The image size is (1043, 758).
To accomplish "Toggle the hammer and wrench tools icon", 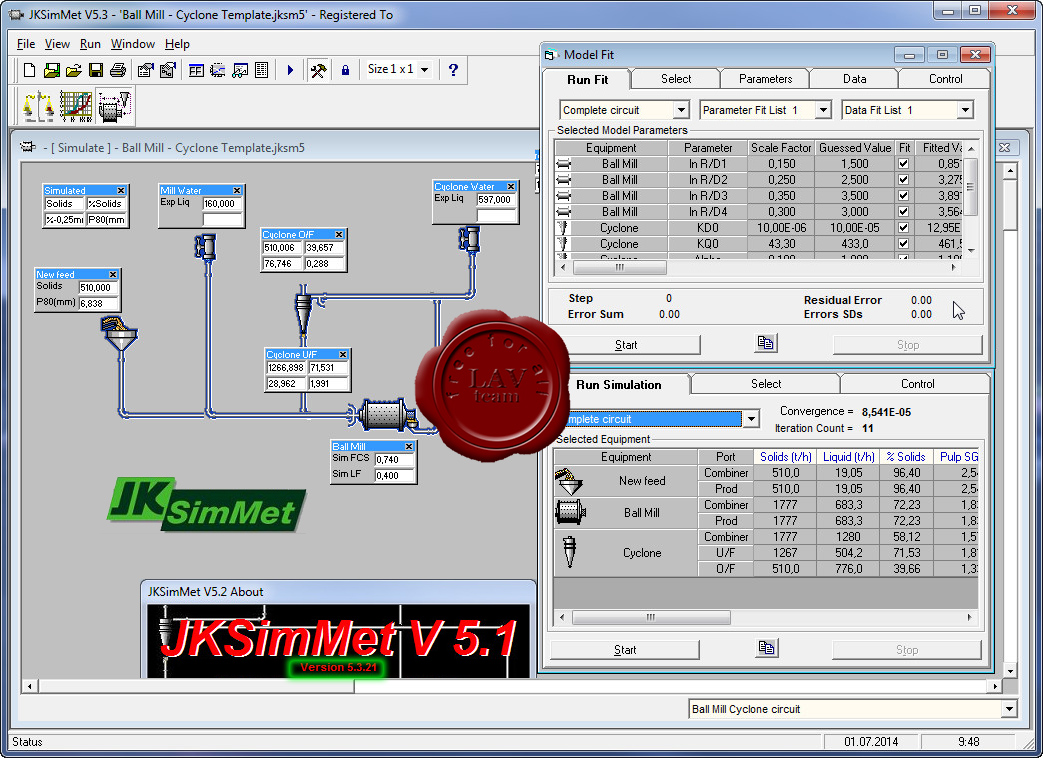I will 318,70.
